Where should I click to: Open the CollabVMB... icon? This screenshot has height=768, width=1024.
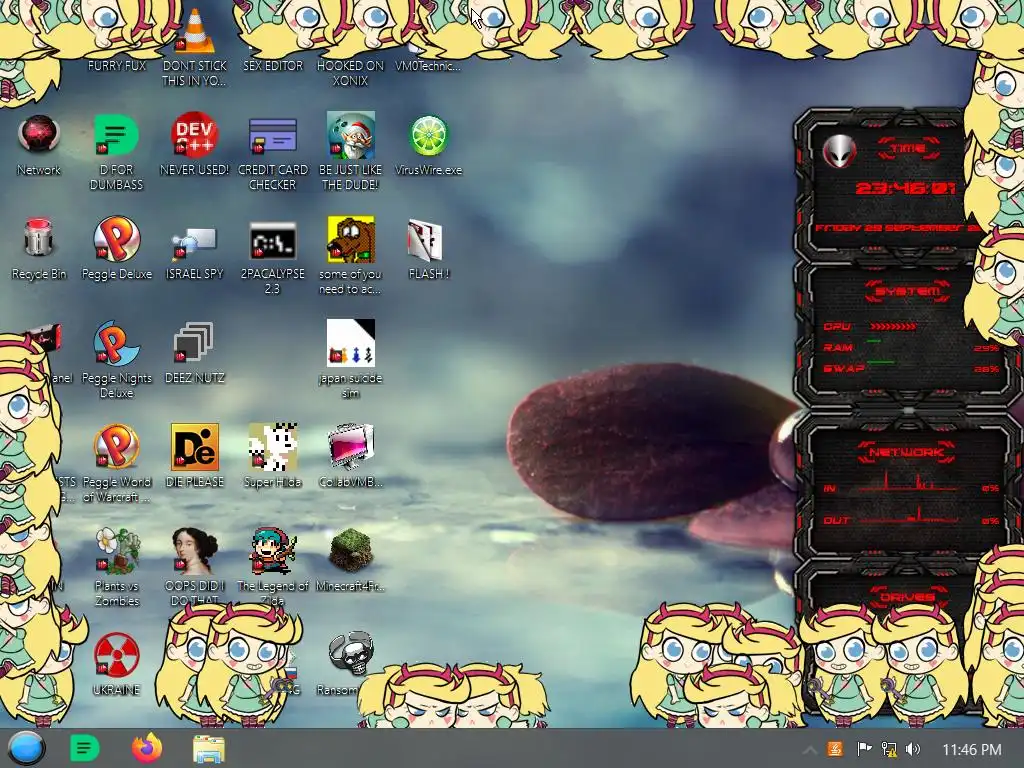pyautogui.click(x=351, y=447)
